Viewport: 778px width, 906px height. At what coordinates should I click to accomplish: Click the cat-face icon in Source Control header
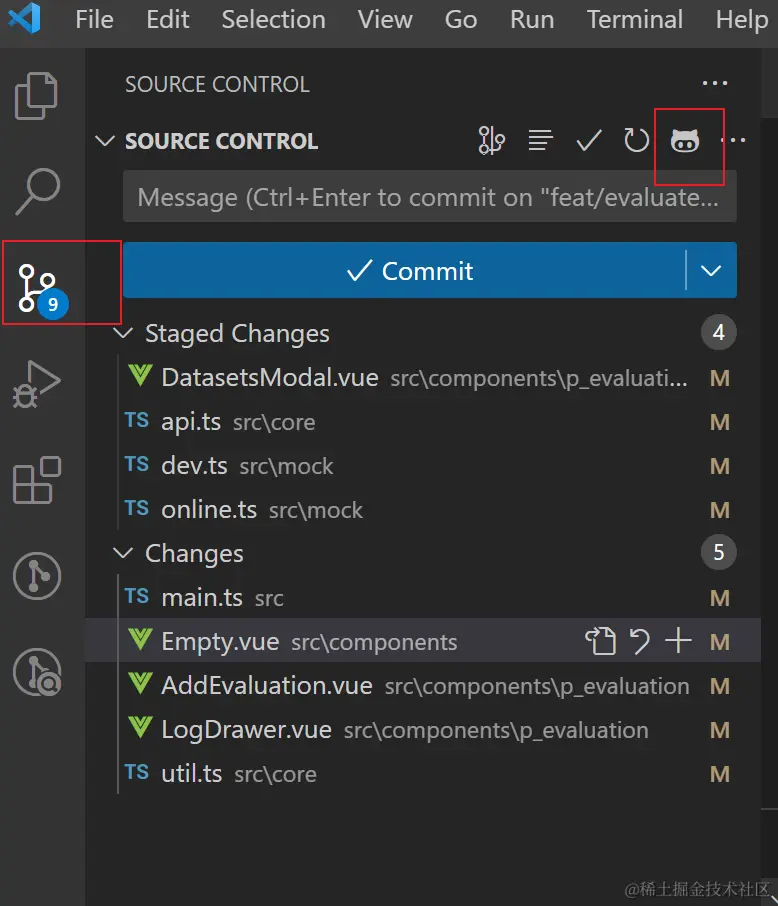685,141
